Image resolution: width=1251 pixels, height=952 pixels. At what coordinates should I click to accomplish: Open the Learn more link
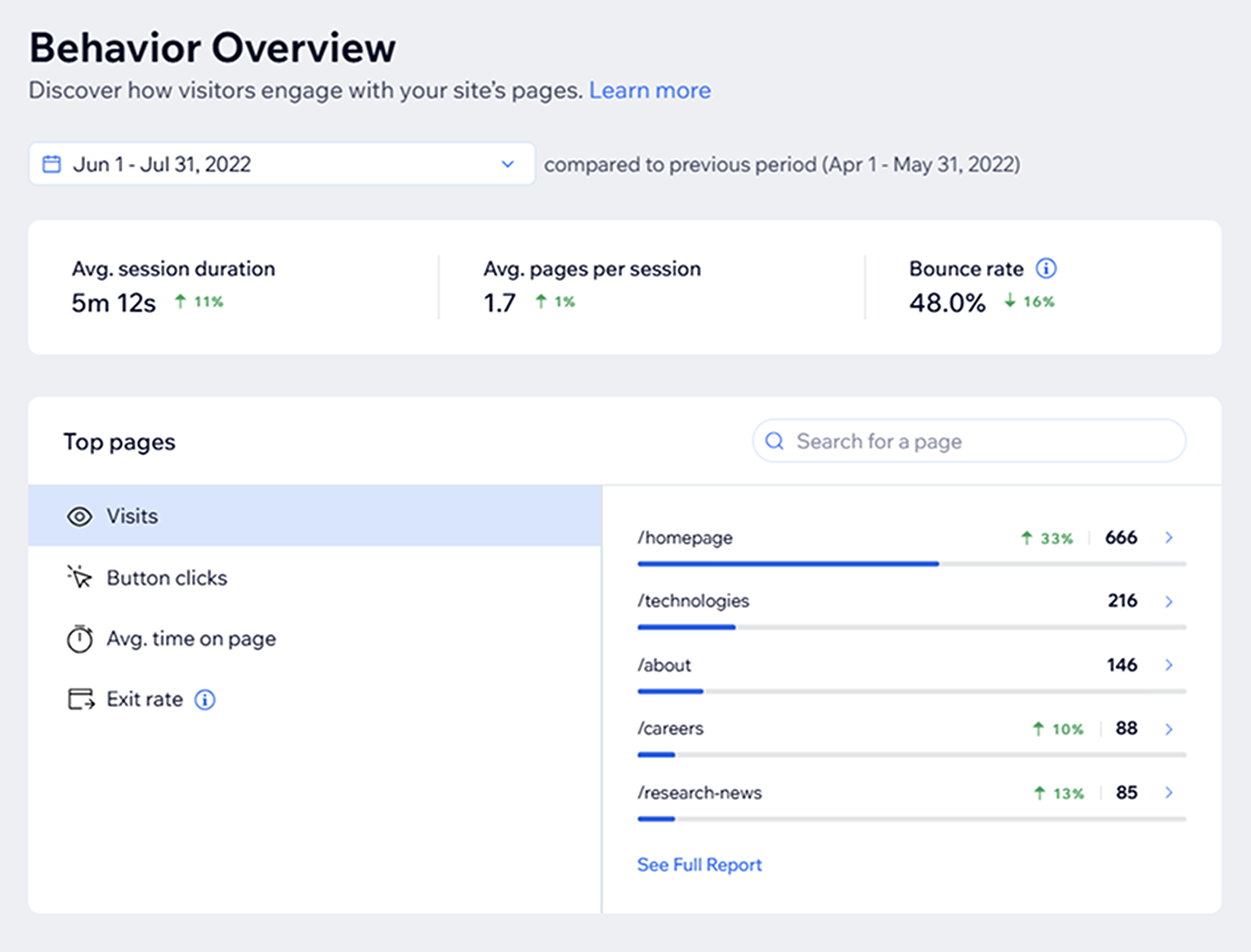coord(650,91)
